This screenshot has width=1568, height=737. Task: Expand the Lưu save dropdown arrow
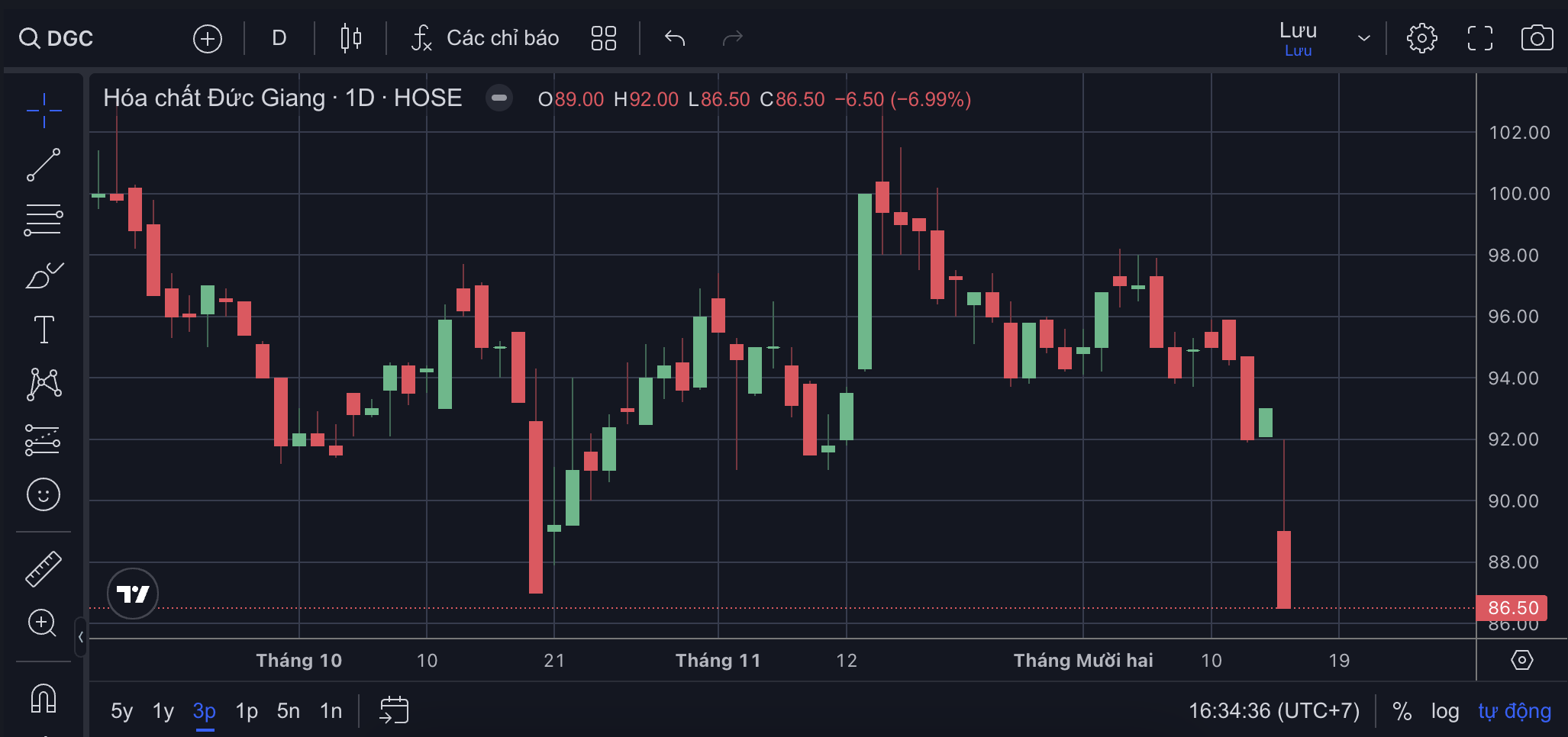[x=1363, y=38]
